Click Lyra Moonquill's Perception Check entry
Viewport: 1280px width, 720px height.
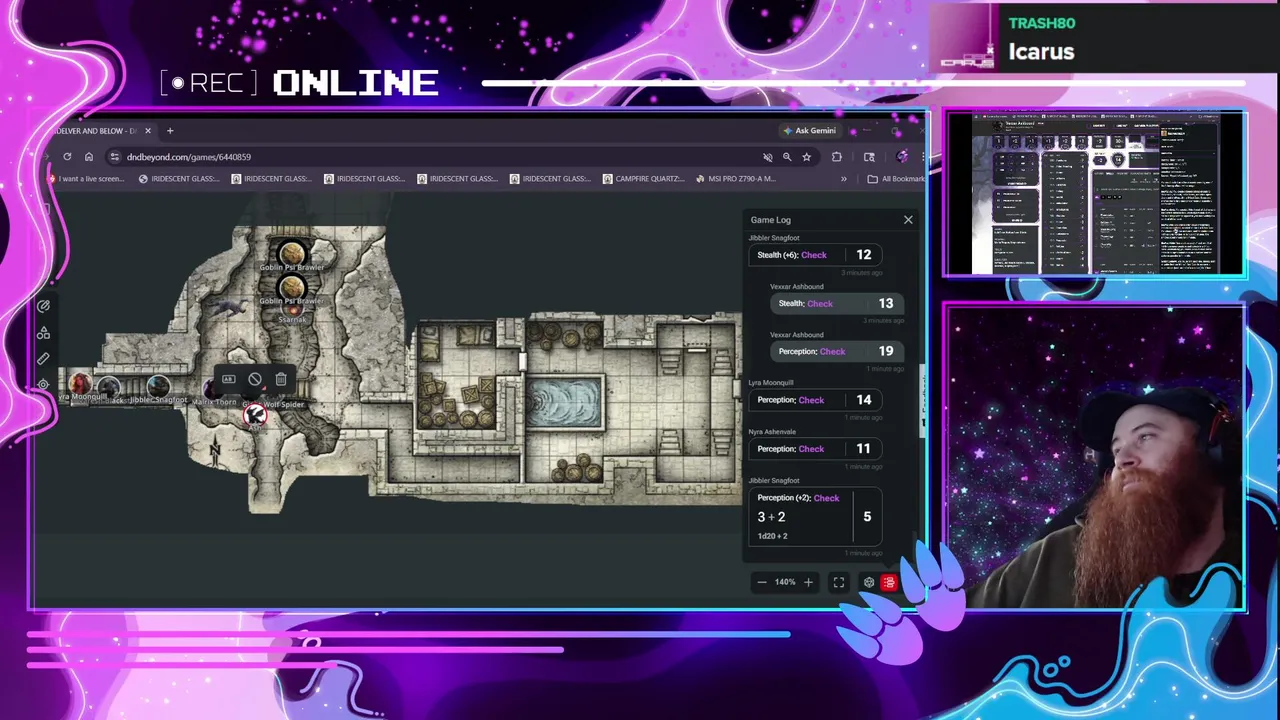click(815, 400)
